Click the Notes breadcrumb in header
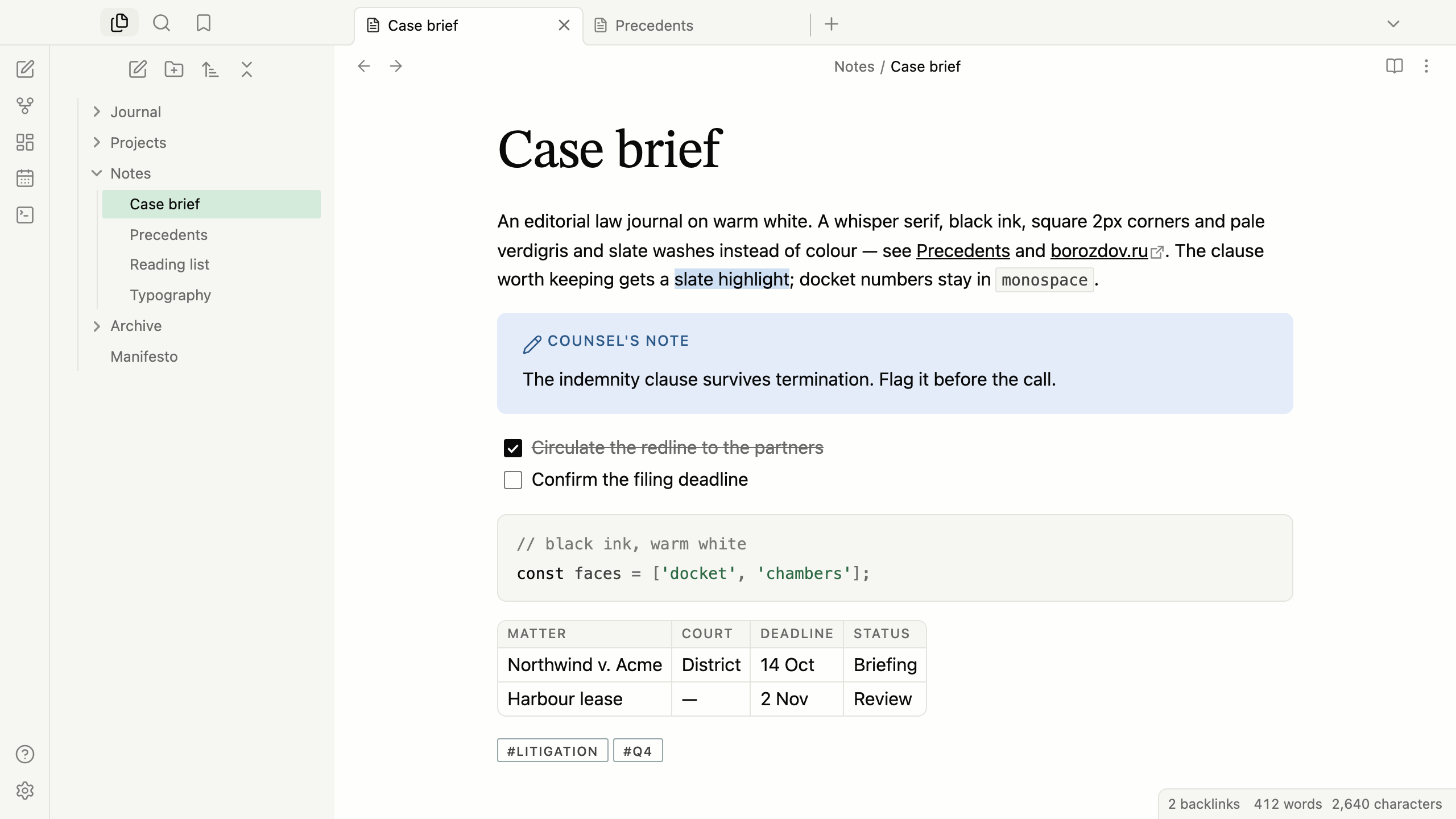The height and width of the screenshot is (819, 1456). tap(854, 67)
